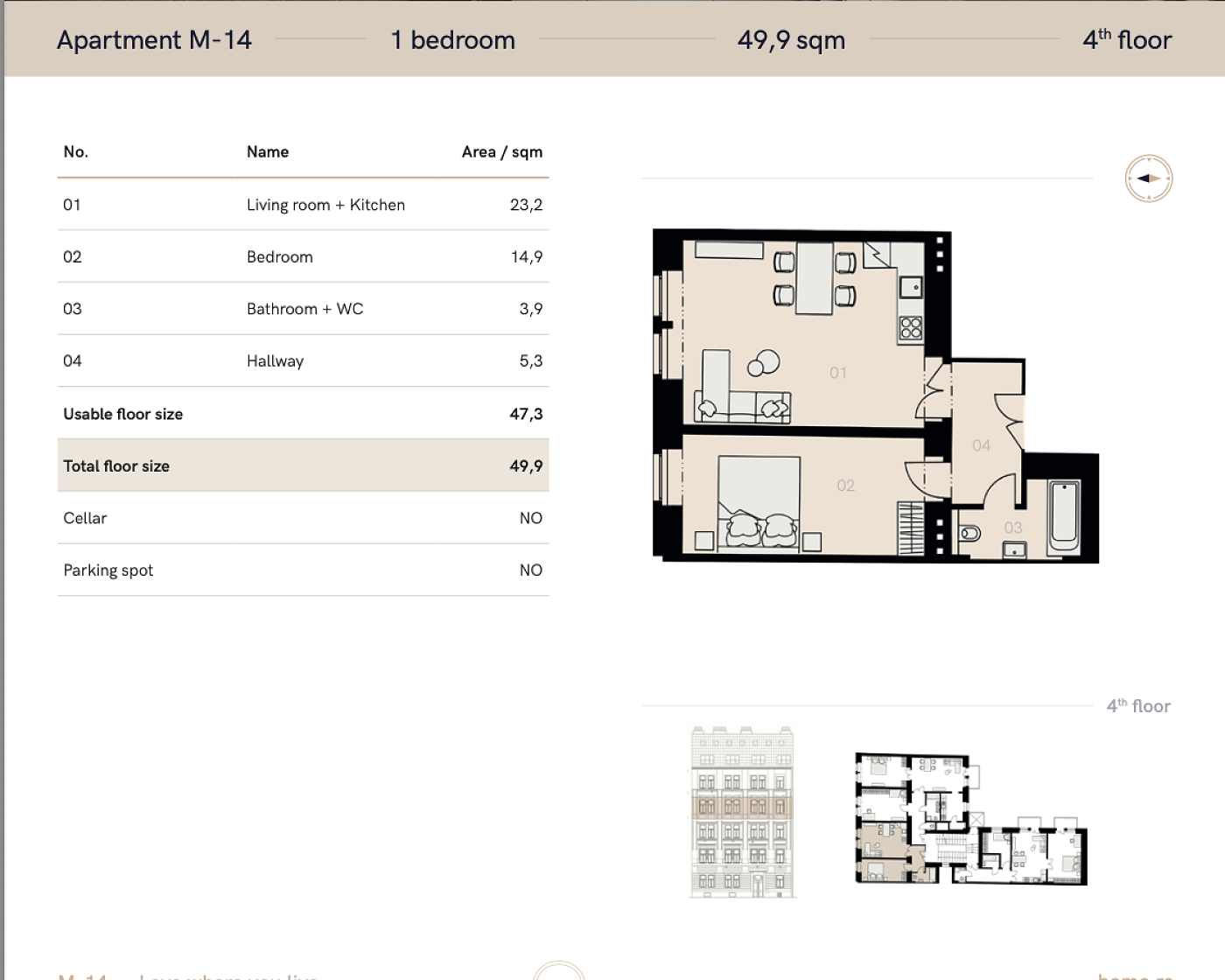Click the area value '23,2'
The width and height of the screenshot is (1225, 980).
pos(526,205)
